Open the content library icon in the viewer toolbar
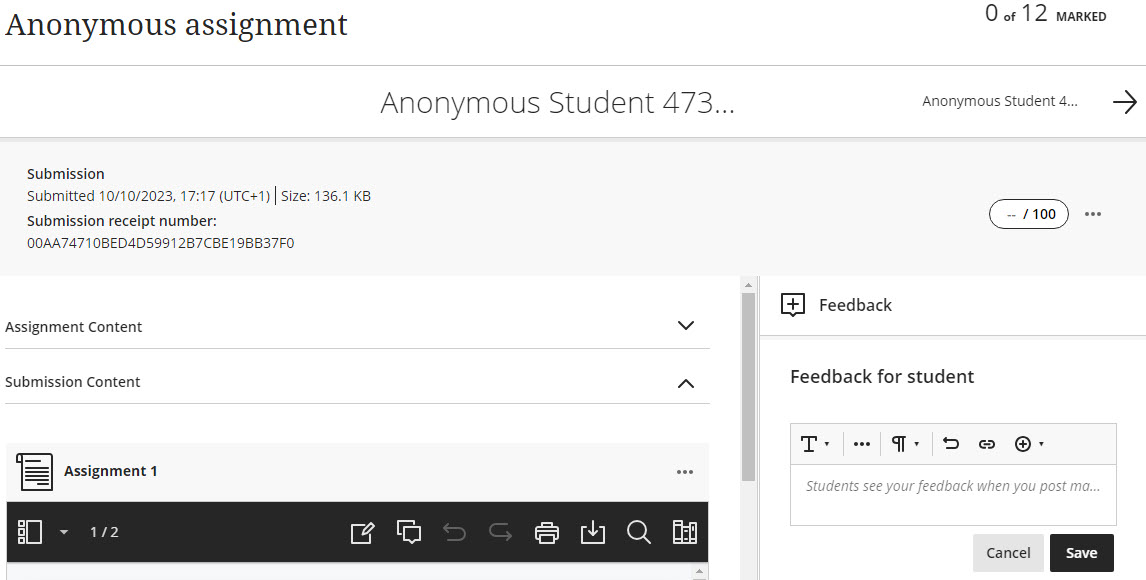 coord(685,532)
